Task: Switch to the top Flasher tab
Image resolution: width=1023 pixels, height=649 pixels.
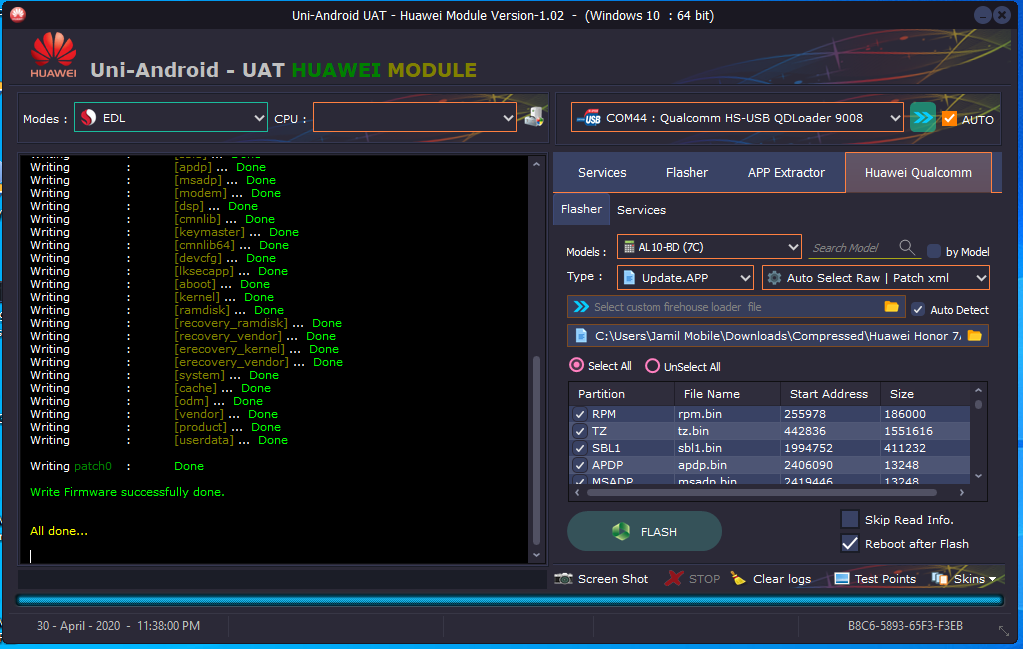Action: [686, 173]
